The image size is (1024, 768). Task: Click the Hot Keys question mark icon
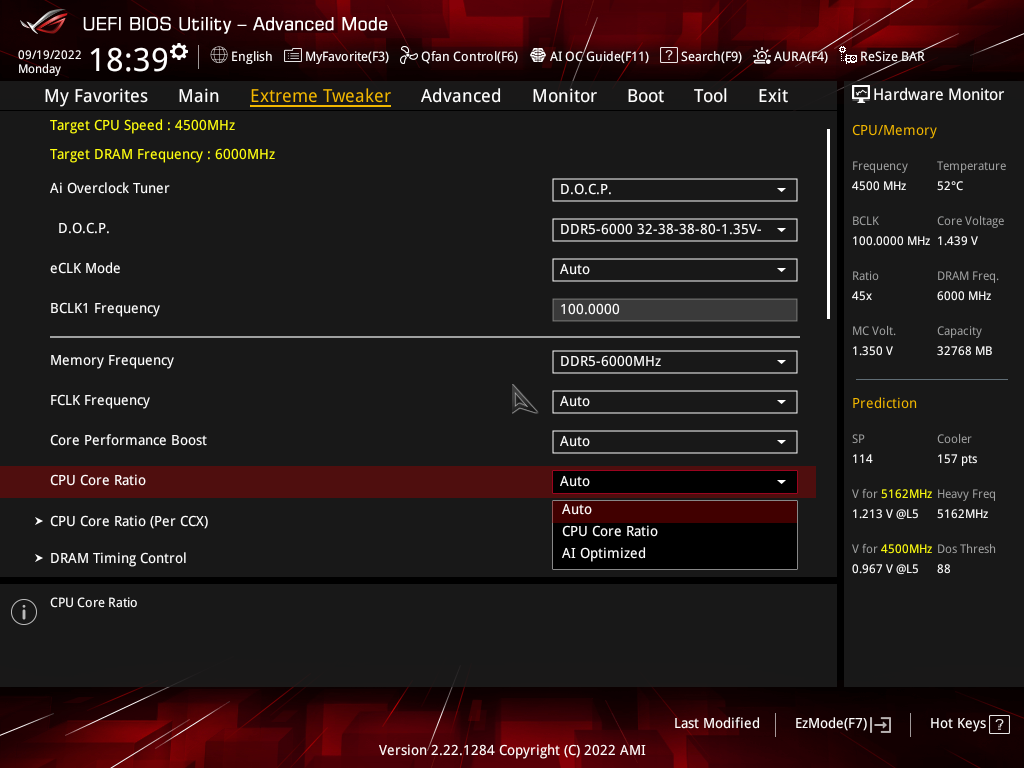click(998, 724)
